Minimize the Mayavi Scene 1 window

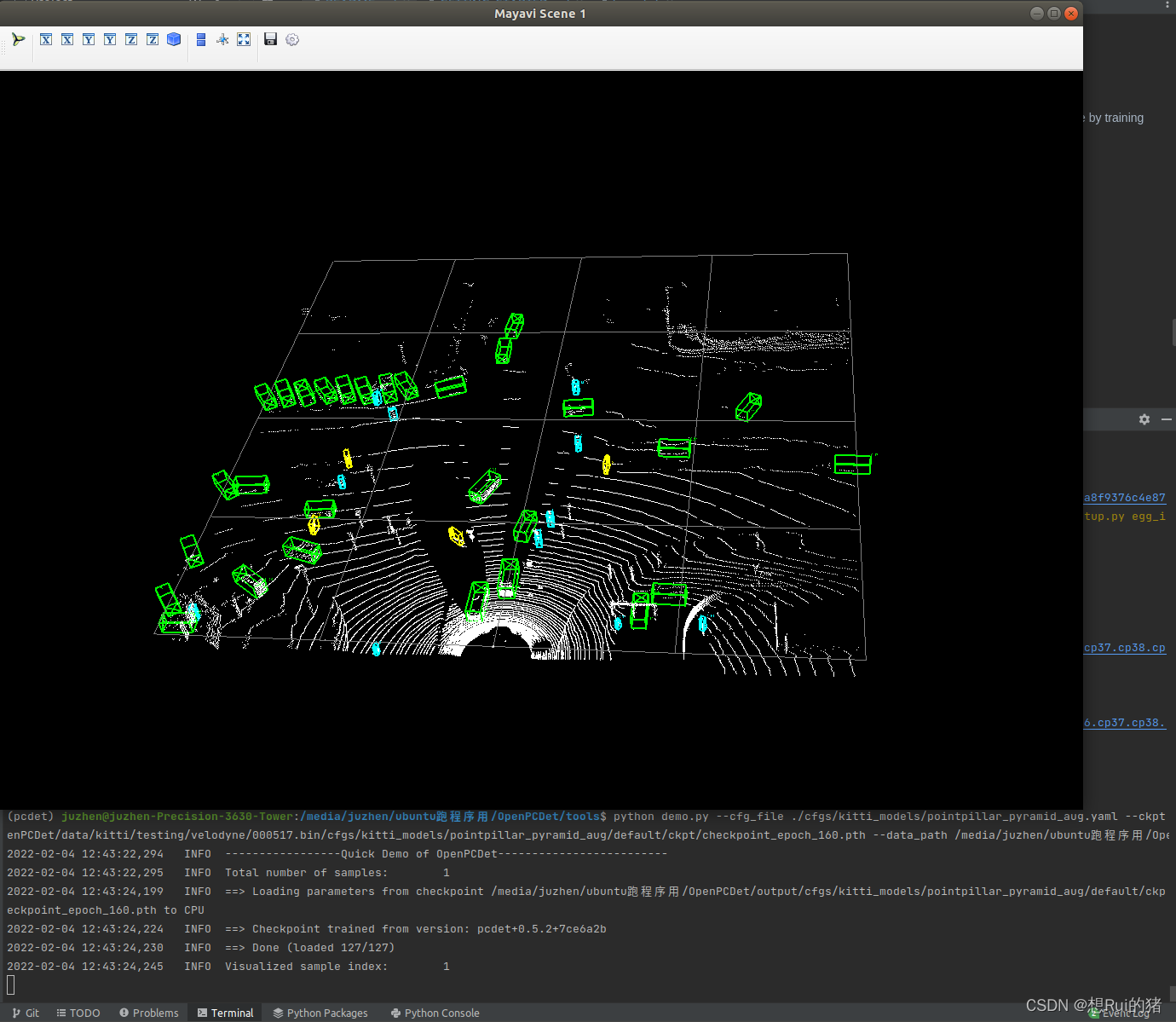(1037, 13)
